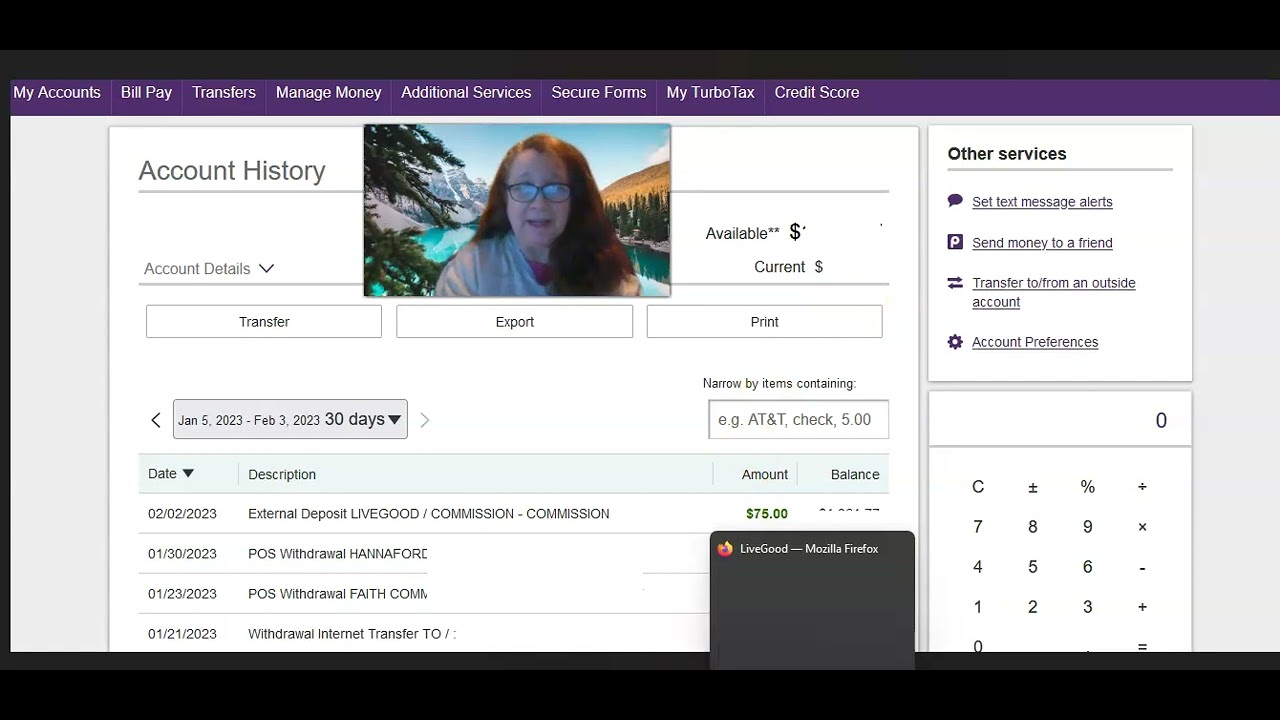Open Send money to a friend link
The height and width of the screenshot is (720, 1280).
(1042, 243)
